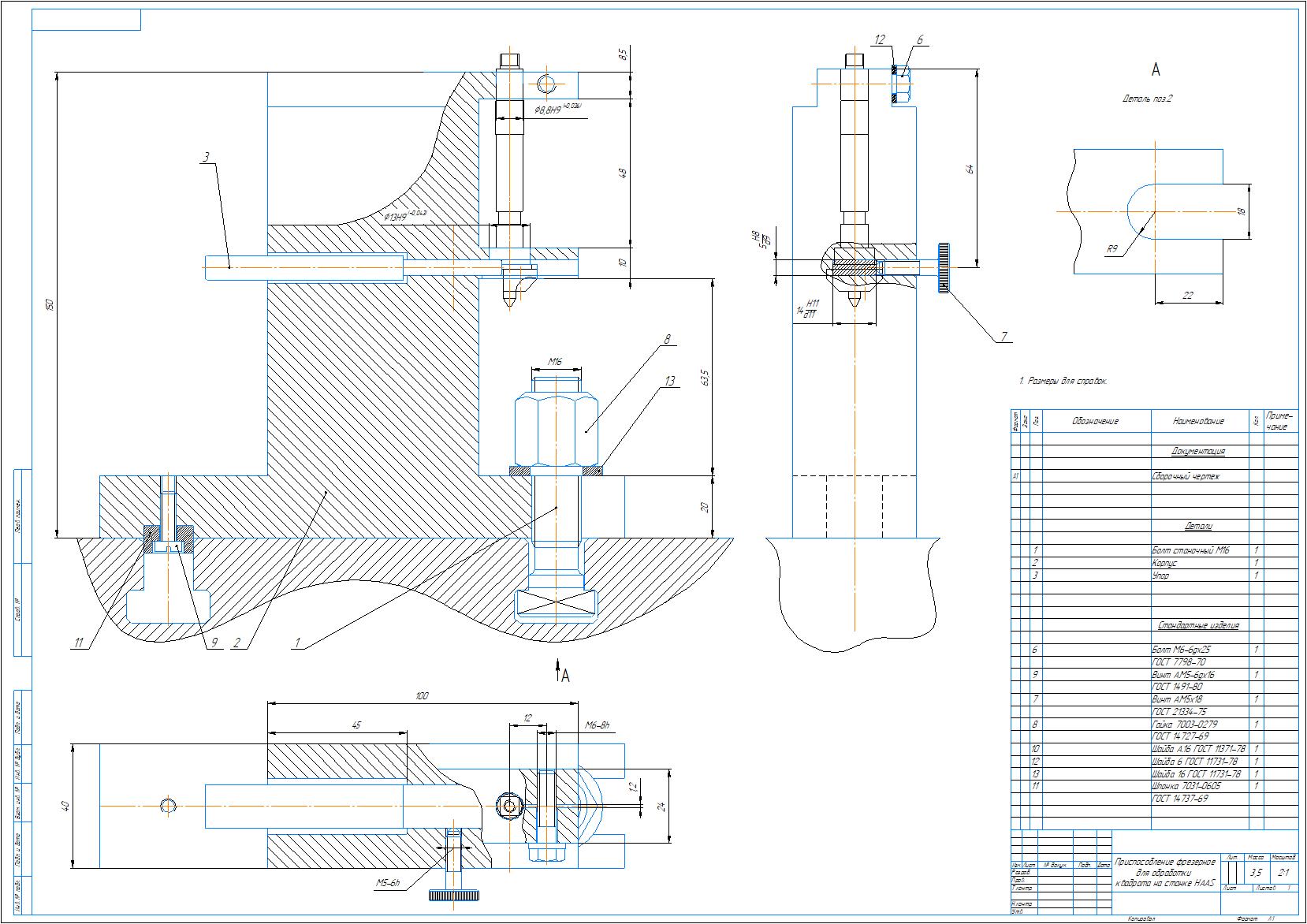Select the 'Гайка 7003-0279' table entry

pyautogui.click(x=1184, y=724)
